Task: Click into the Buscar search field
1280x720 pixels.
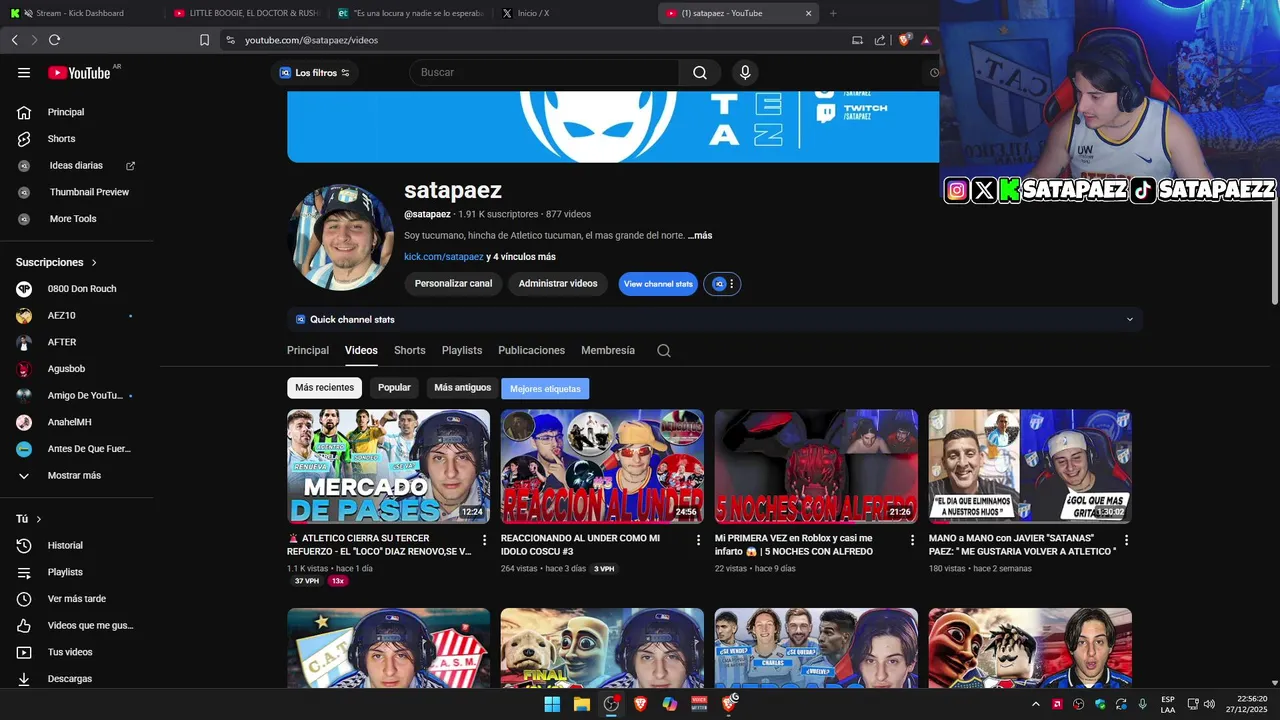Action: (544, 72)
